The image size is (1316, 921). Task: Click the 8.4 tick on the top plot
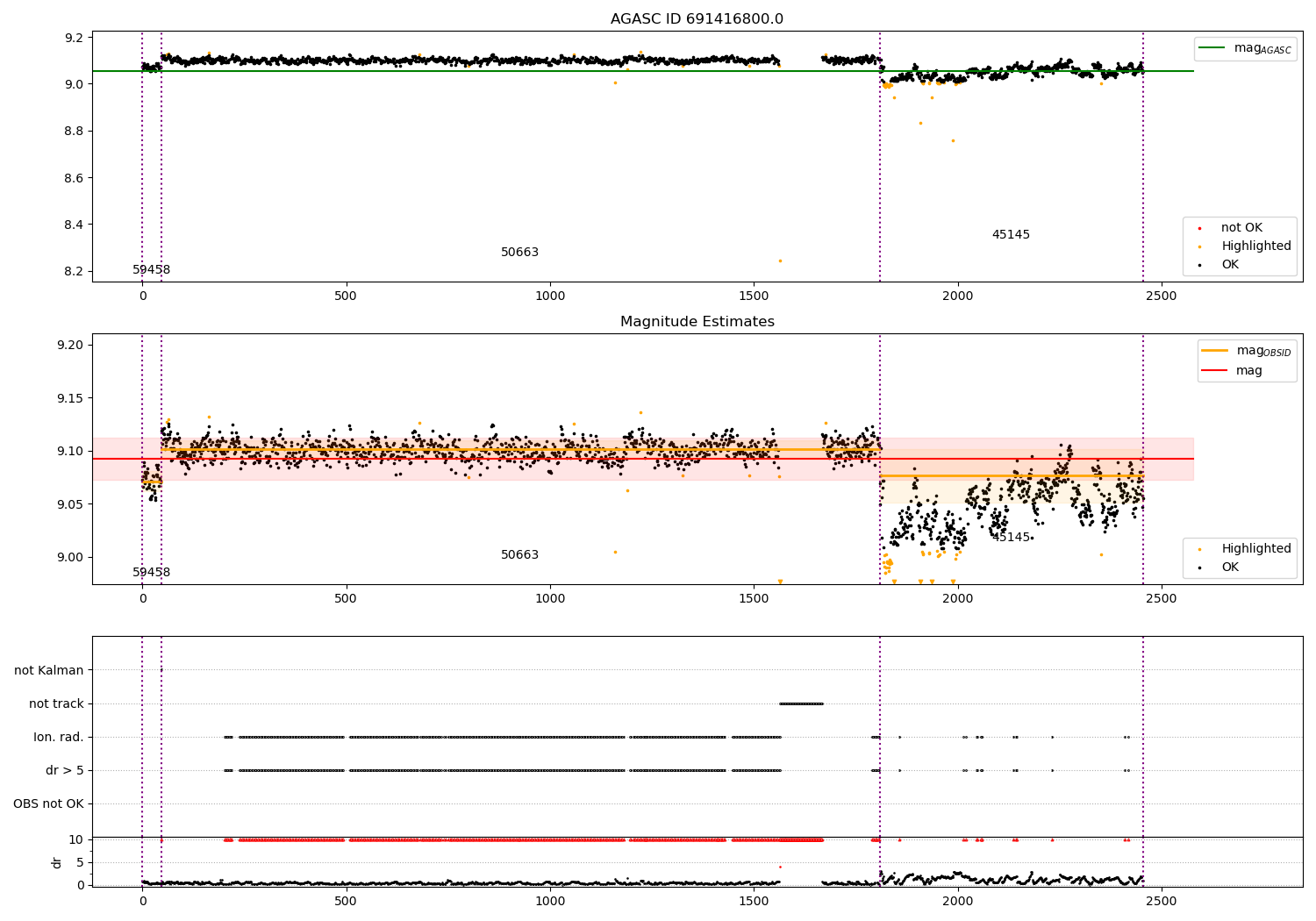click(x=74, y=225)
